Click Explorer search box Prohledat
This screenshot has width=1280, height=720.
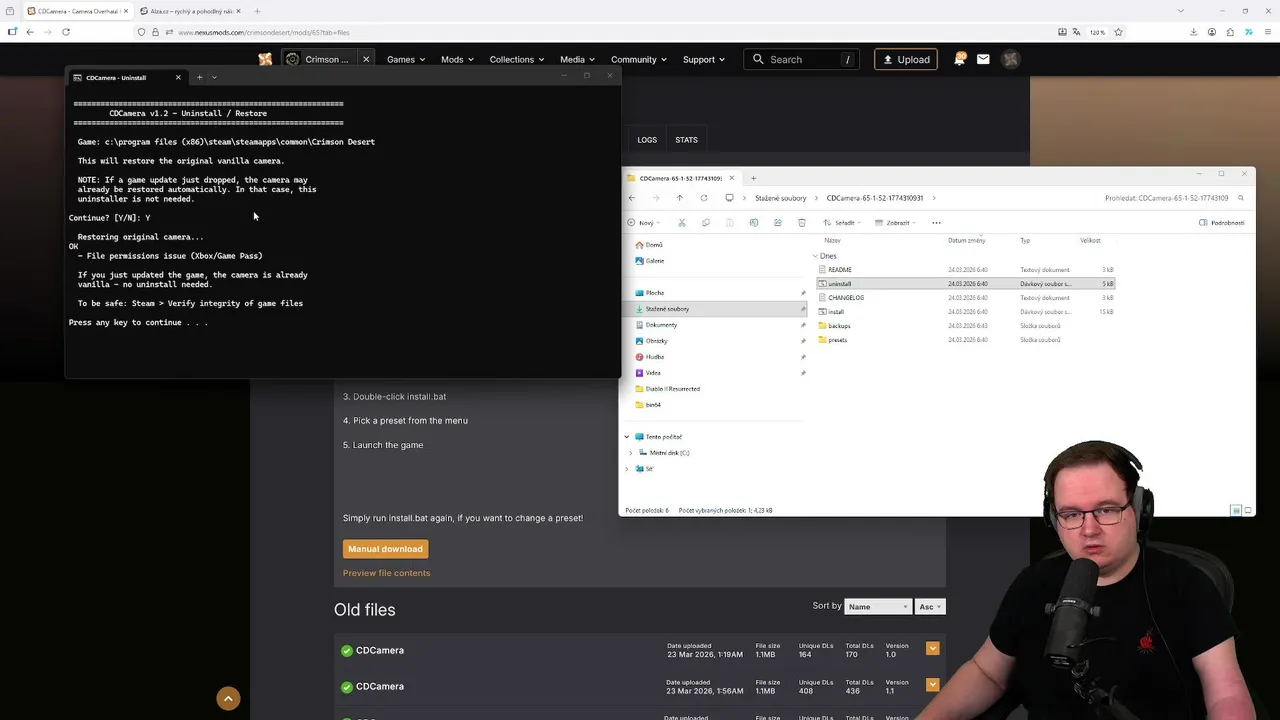[x=1172, y=198]
